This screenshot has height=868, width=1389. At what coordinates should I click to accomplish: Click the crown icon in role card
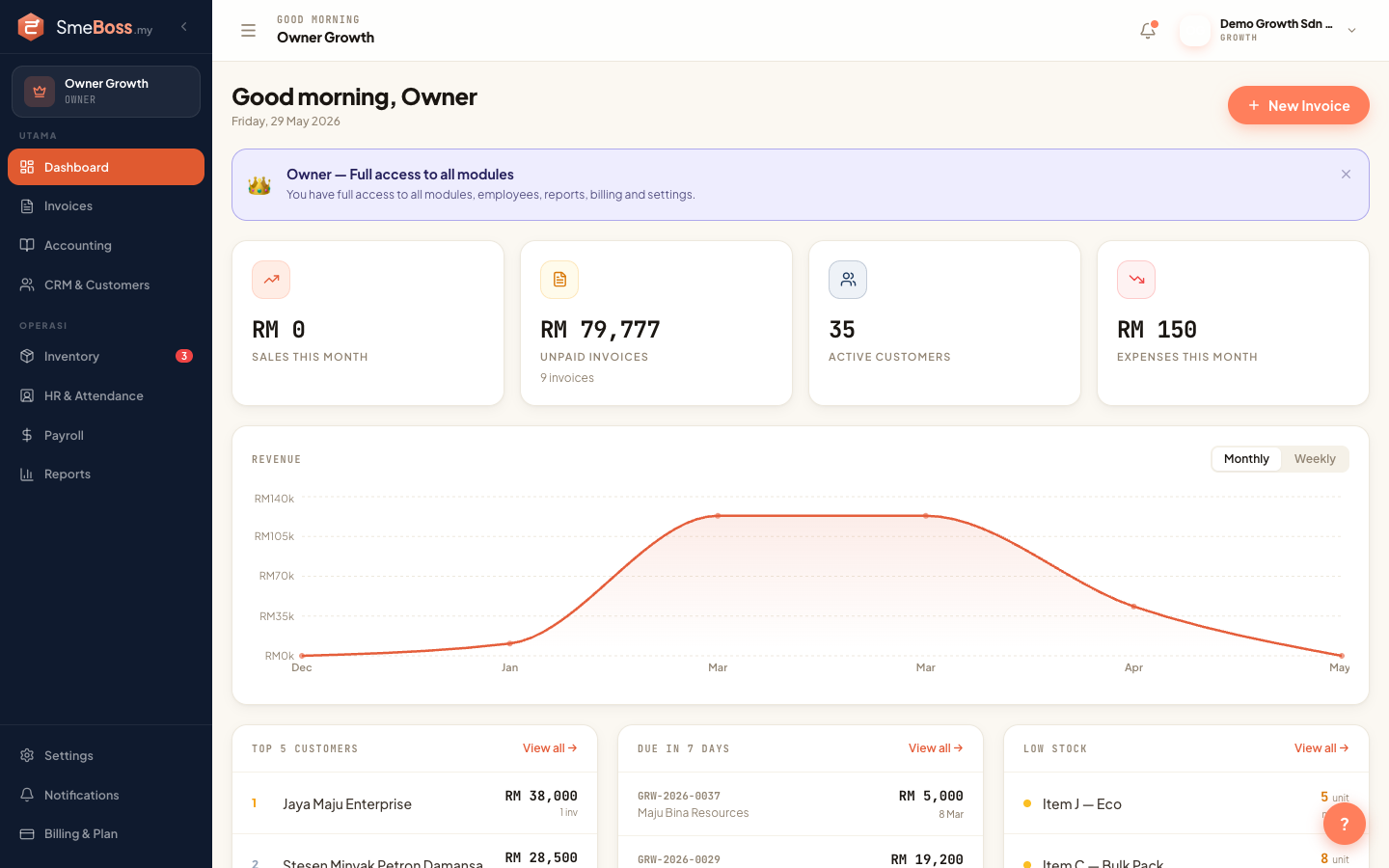pyautogui.click(x=40, y=92)
